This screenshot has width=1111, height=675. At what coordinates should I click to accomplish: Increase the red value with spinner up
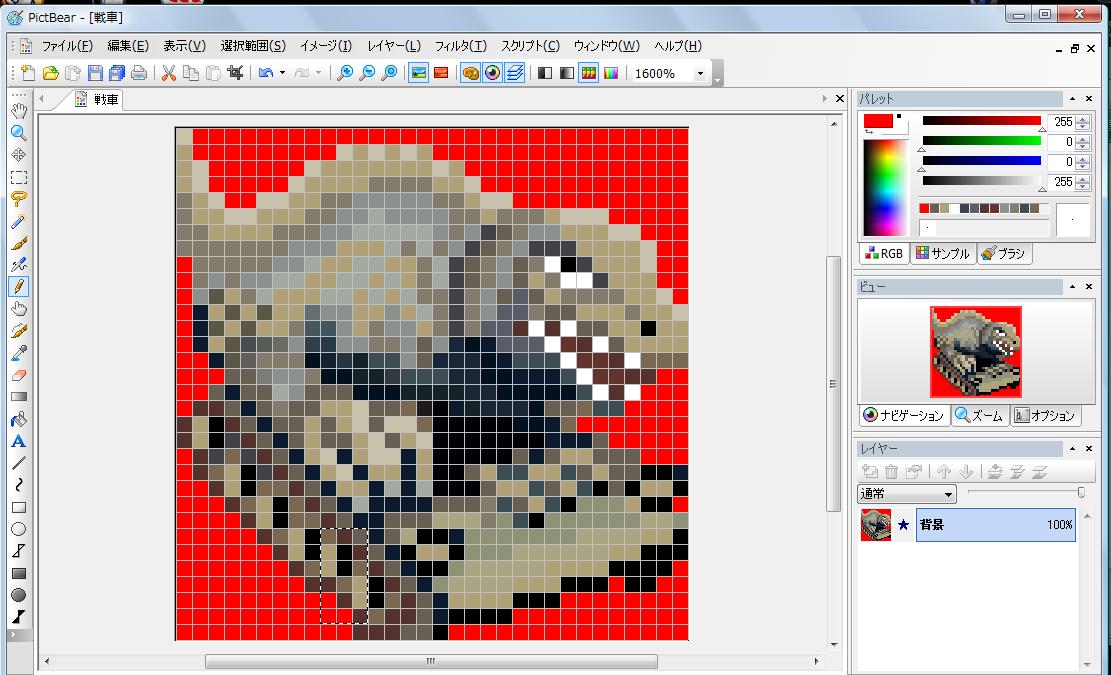point(1082,119)
